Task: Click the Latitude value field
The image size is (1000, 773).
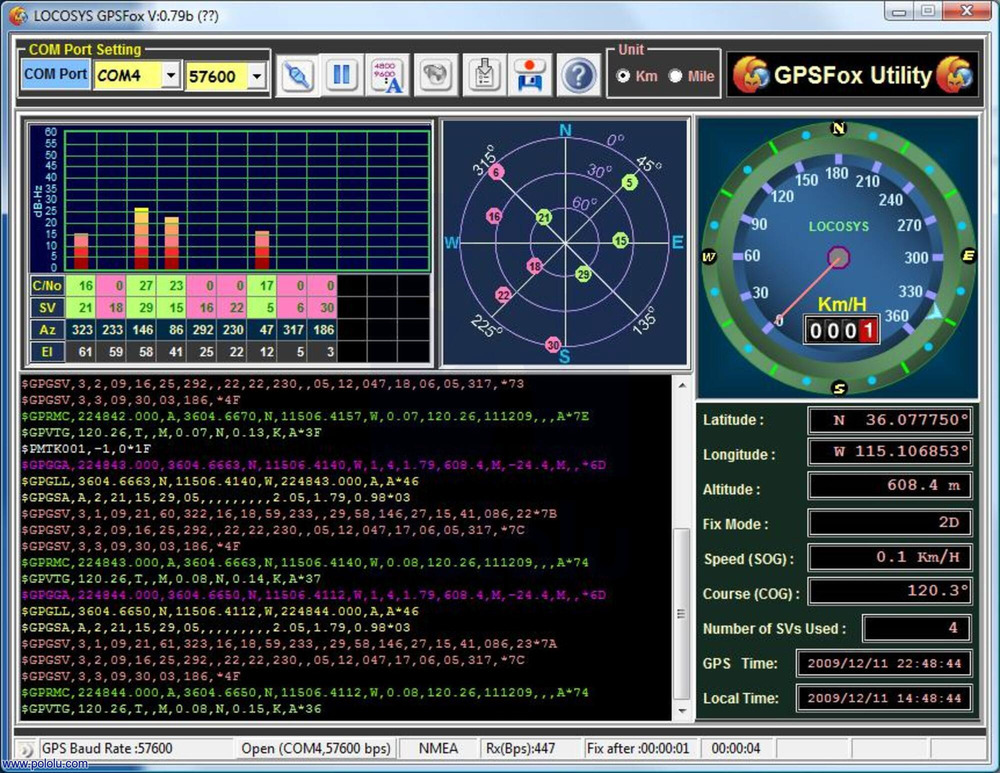Action: [x=890, y=420]
